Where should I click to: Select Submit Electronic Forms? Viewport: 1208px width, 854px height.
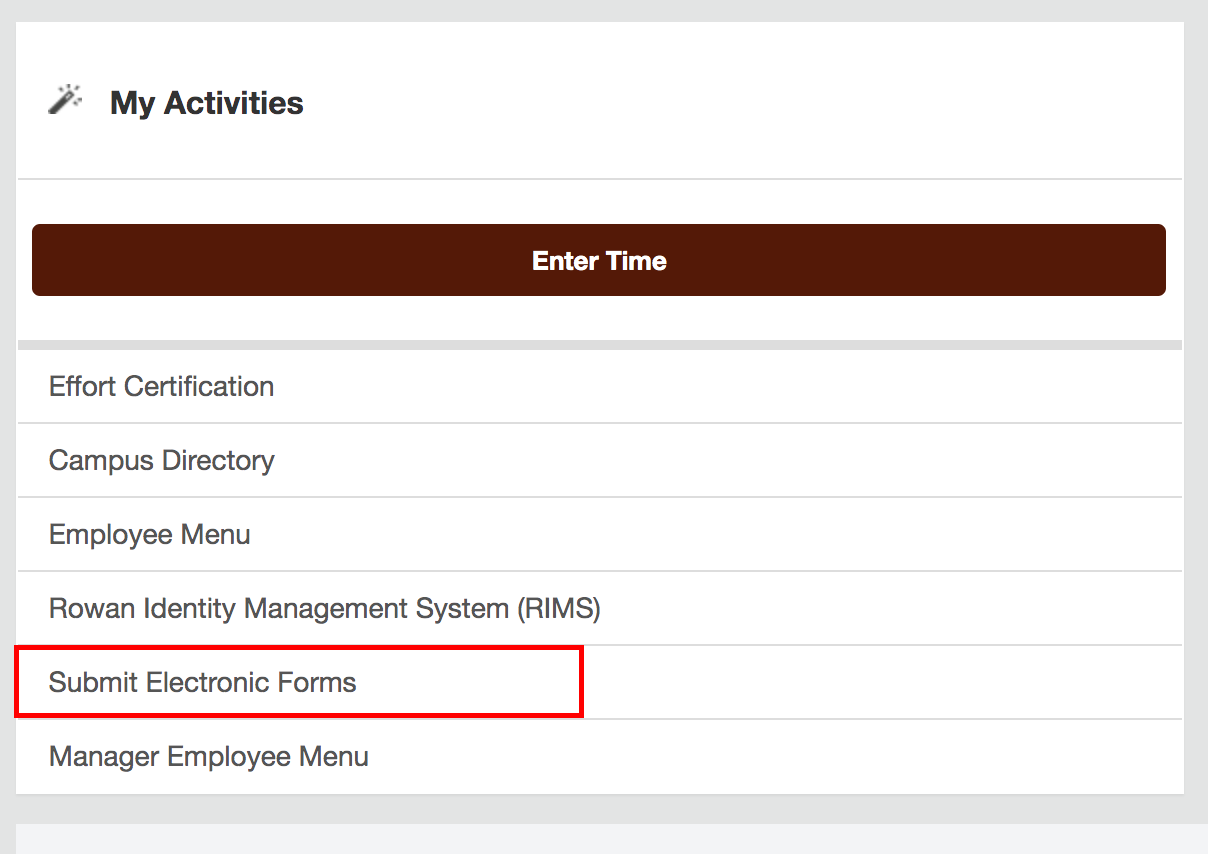tap(202, 682)
